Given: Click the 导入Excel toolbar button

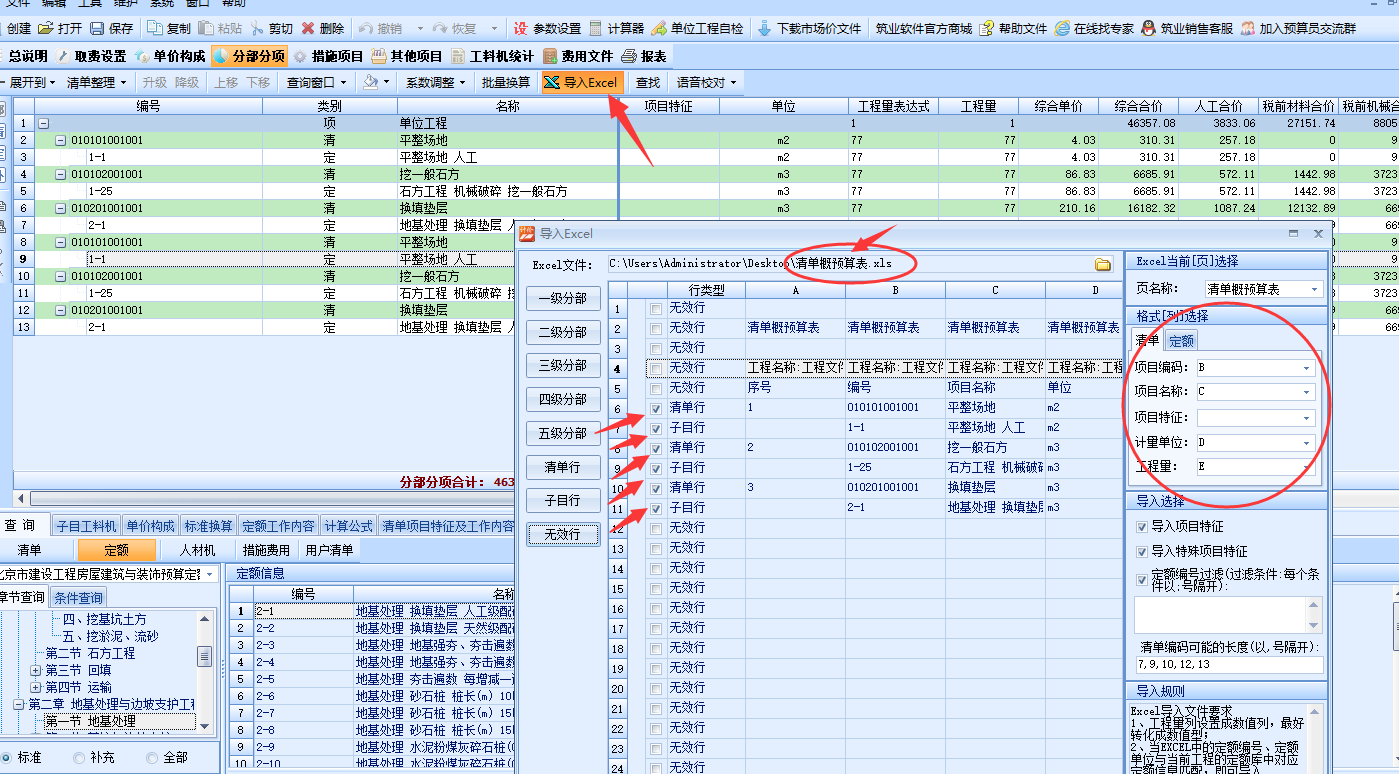Looking at the screenshot, I should (x=581, y=82).
